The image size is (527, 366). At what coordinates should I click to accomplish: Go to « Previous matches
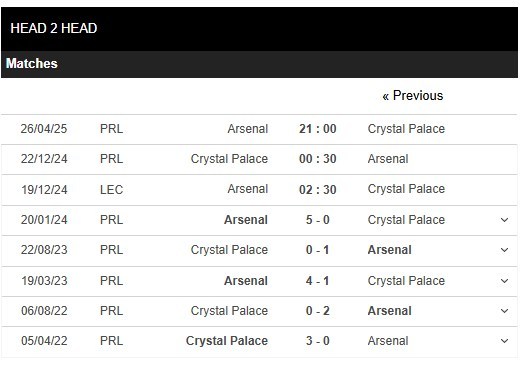413,96
